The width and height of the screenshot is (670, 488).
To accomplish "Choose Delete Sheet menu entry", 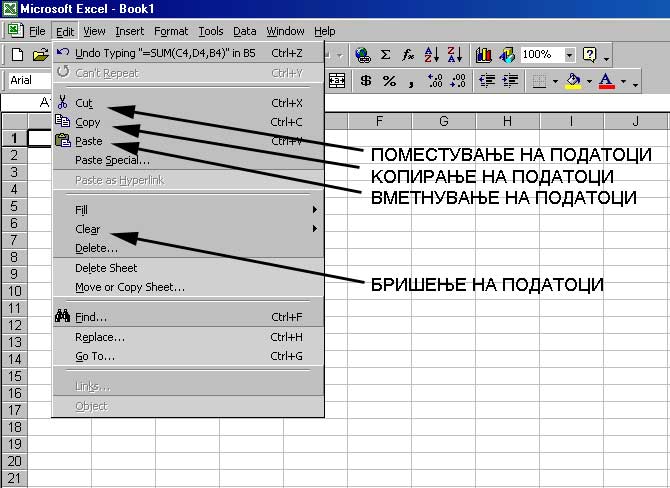I will [x=188, y=268].
